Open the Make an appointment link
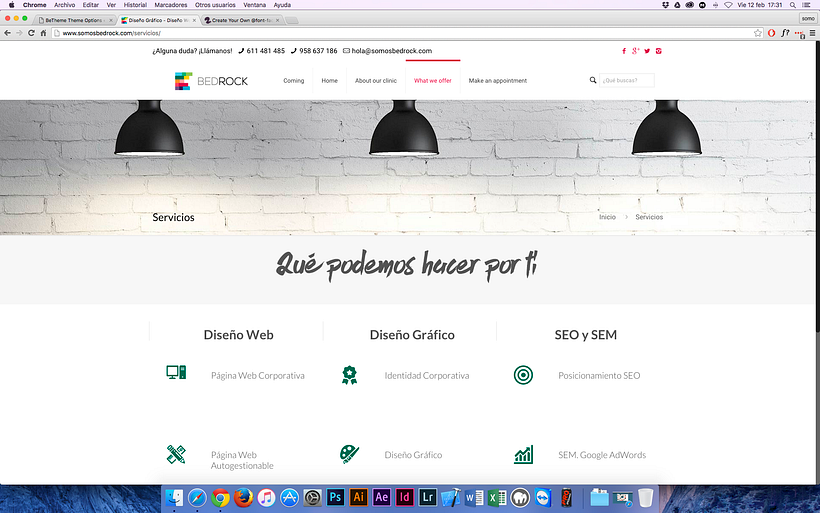820x513 pixels. pyautogui.click(x=497, y=81)
